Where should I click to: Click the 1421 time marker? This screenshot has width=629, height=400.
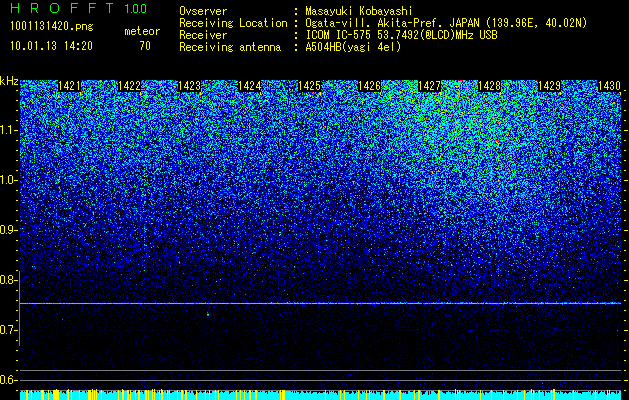coord(69,86)
